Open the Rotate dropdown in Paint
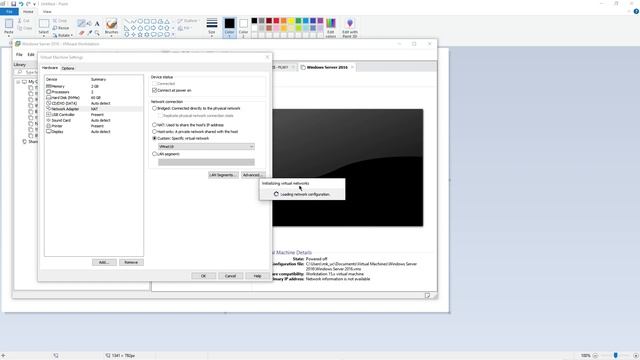 pos(63,35)
